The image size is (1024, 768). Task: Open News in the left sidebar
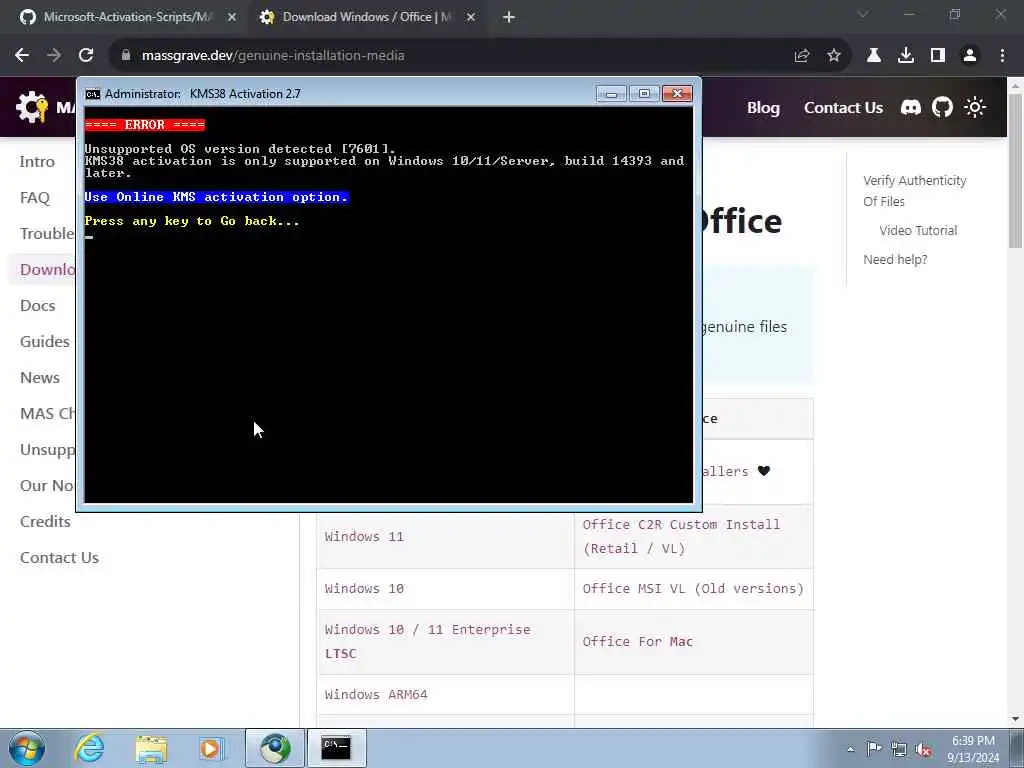(40, 377)
